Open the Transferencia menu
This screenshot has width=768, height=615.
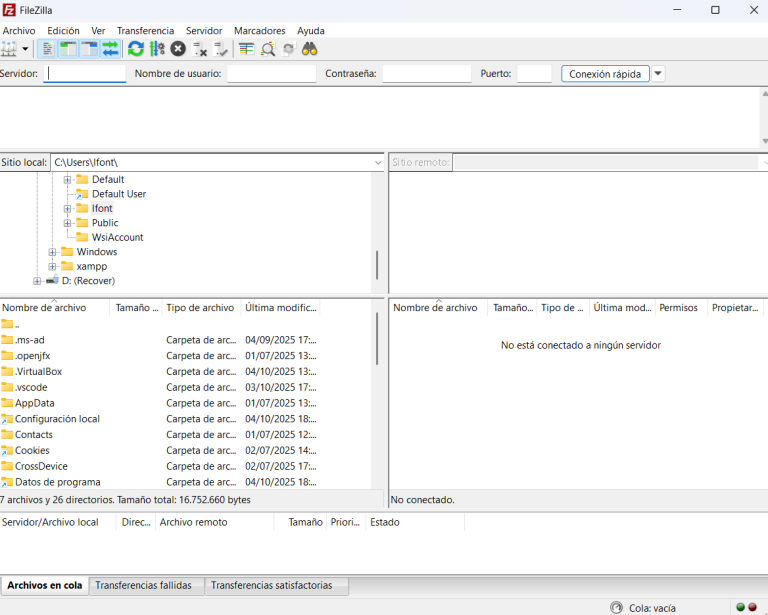pyautogui.click(x=145, y=31)
